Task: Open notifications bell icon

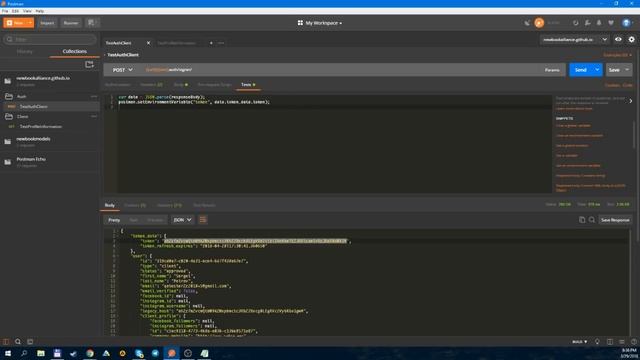Action: tap(599, 23)
